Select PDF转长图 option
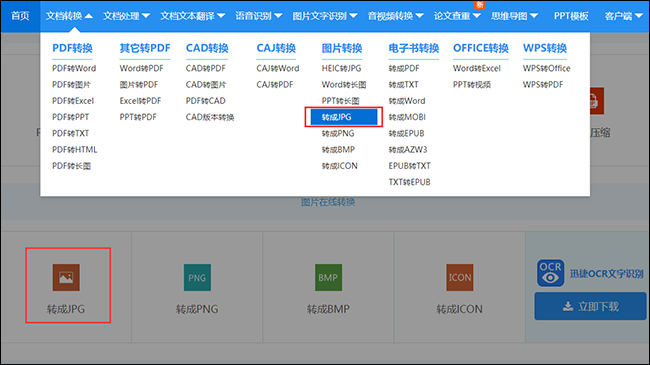The width and height of the screenshot is (650, 365). click(71, 166)
